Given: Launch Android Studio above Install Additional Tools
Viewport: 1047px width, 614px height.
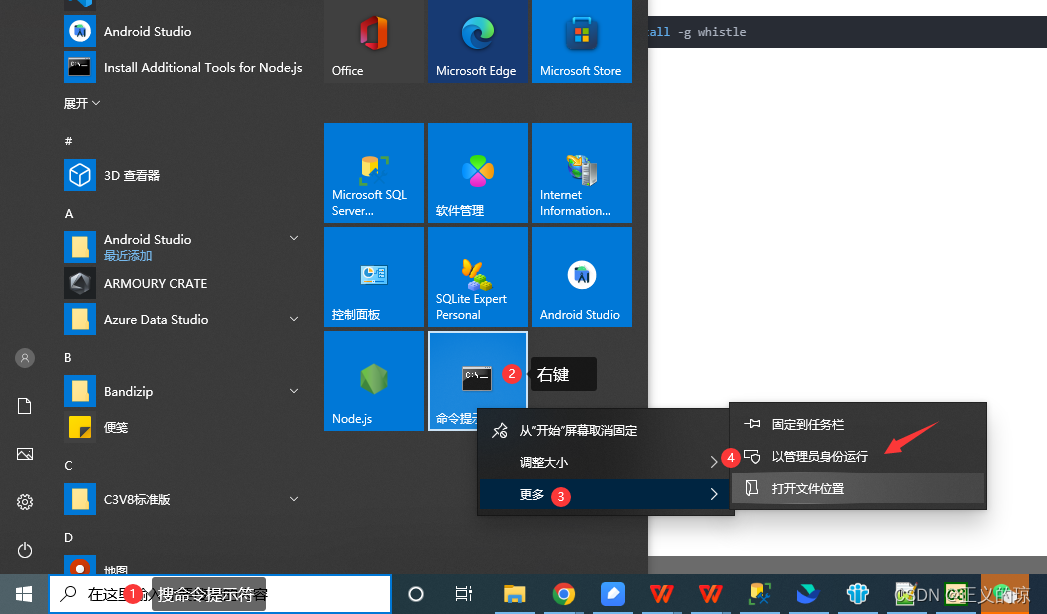Looking at the screenshot, I should (184, 31).
